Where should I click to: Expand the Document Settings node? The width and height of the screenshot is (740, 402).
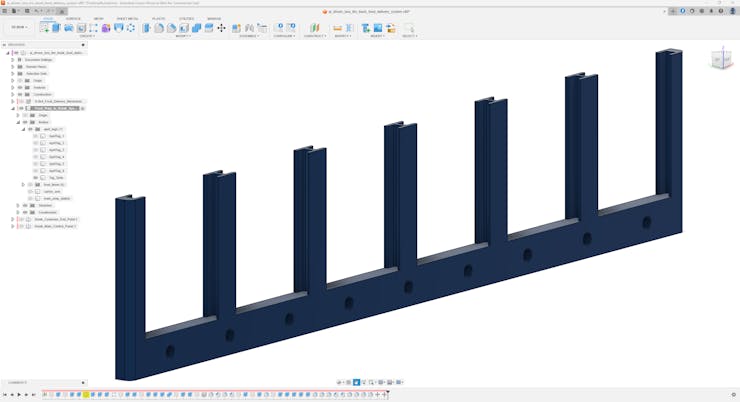click(x=13, y=59)
